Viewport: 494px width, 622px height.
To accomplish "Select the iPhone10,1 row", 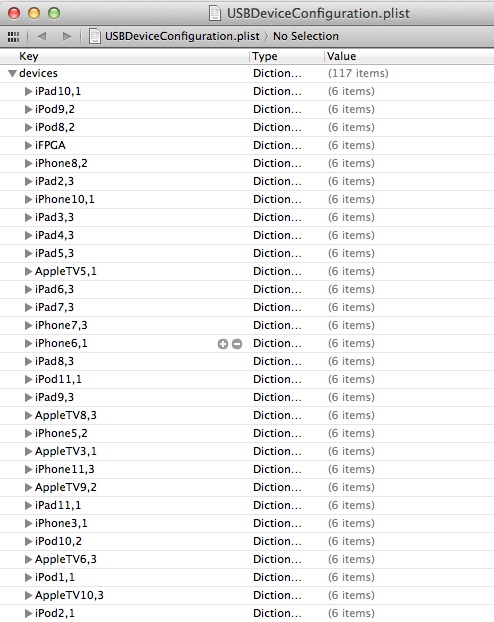I will click(247, 199).
